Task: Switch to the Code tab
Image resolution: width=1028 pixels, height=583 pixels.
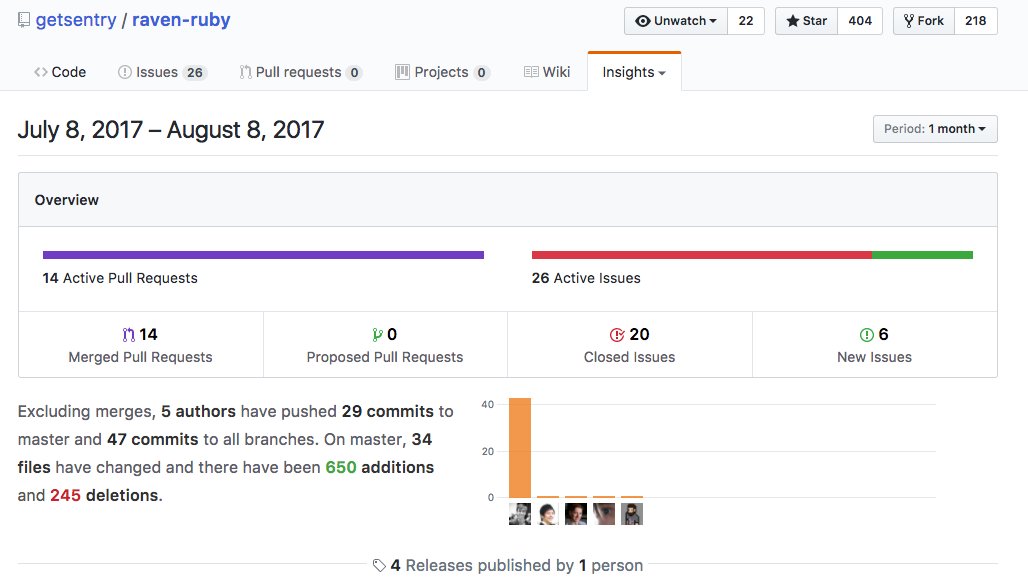Action: tap(60, 72)
